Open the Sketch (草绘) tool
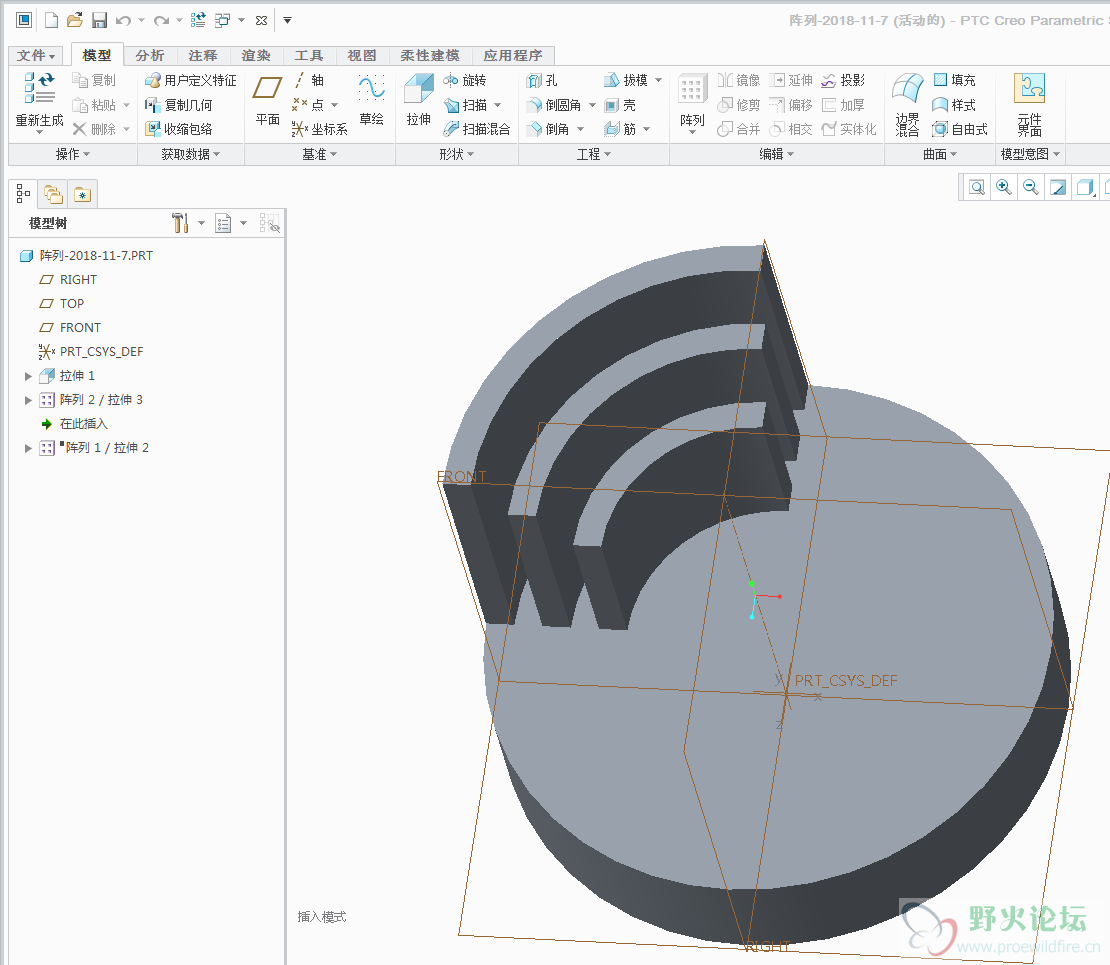Screen dimensions: 1110x965 [x=372, y=101]
